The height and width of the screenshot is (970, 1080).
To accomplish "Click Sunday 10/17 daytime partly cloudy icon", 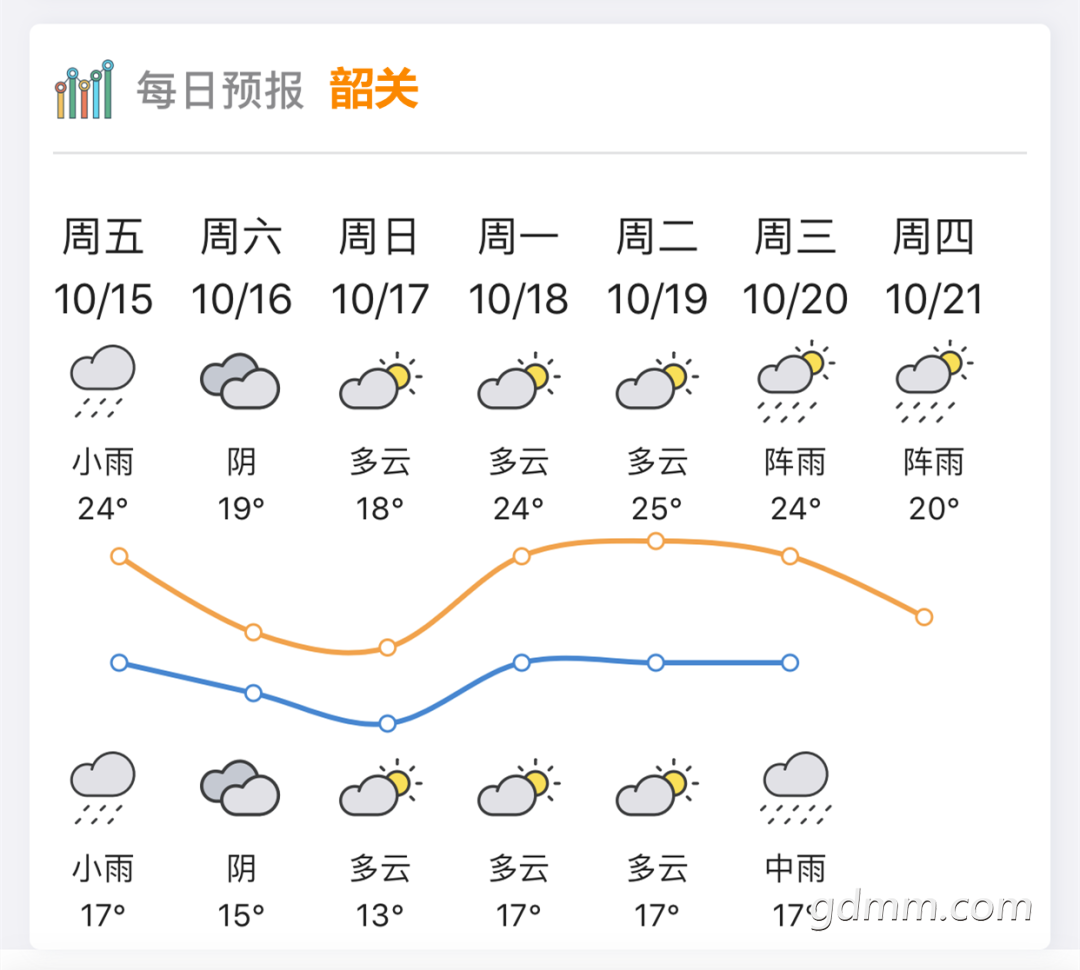I will tap(380, 381).
